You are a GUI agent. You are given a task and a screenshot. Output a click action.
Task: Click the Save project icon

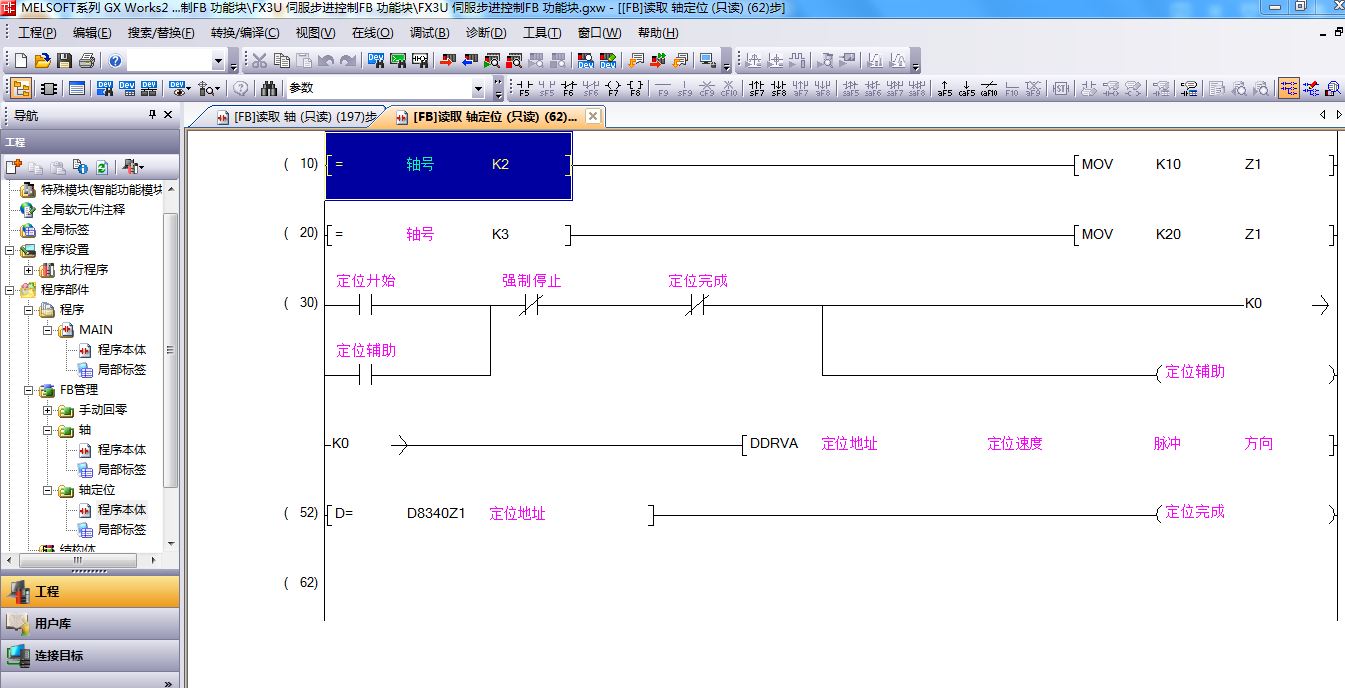(x=64, y=61)
